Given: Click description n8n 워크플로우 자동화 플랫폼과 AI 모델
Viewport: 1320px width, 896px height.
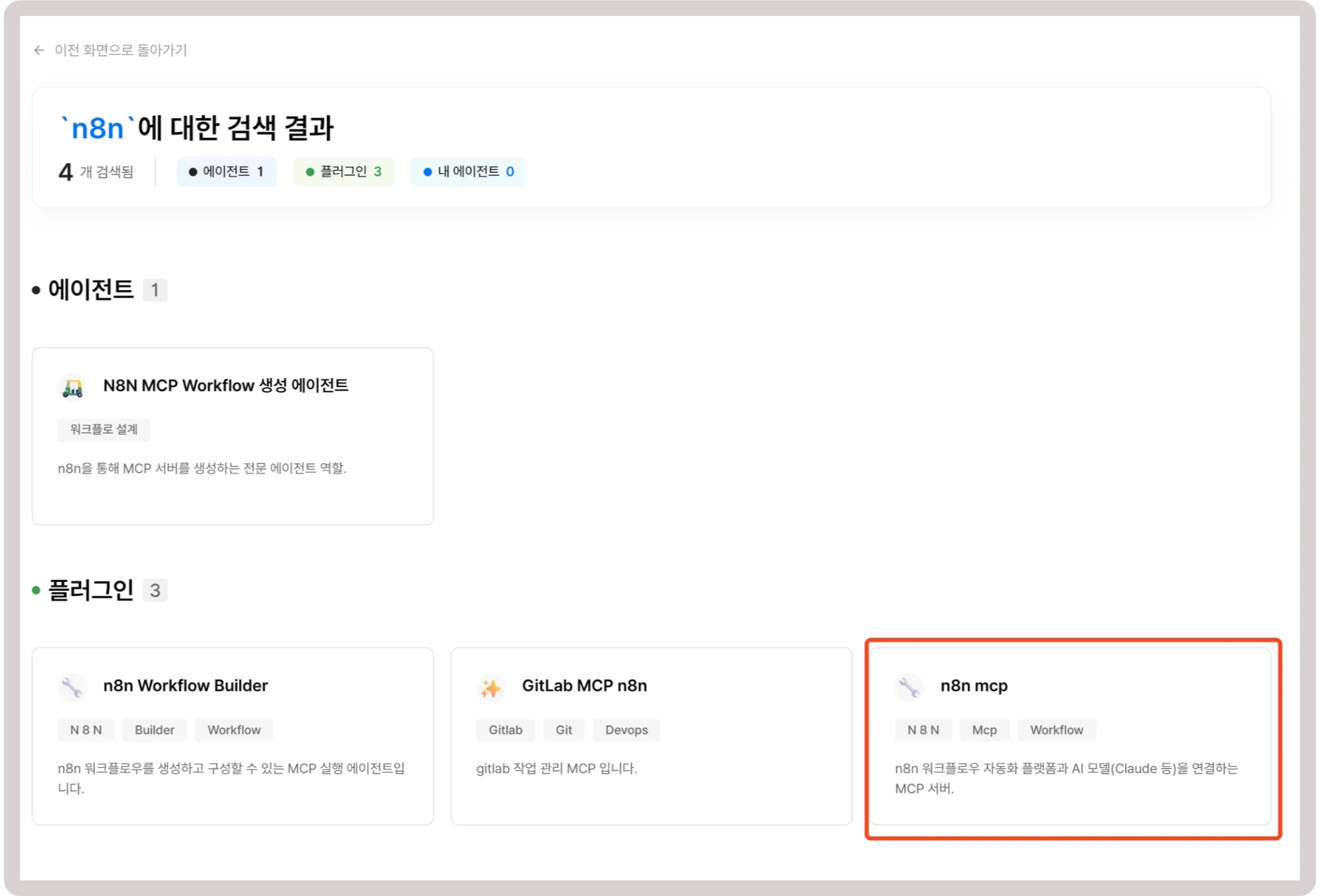Looking at the screenshot, I should pyautogui.click(x=1066, y=779).
